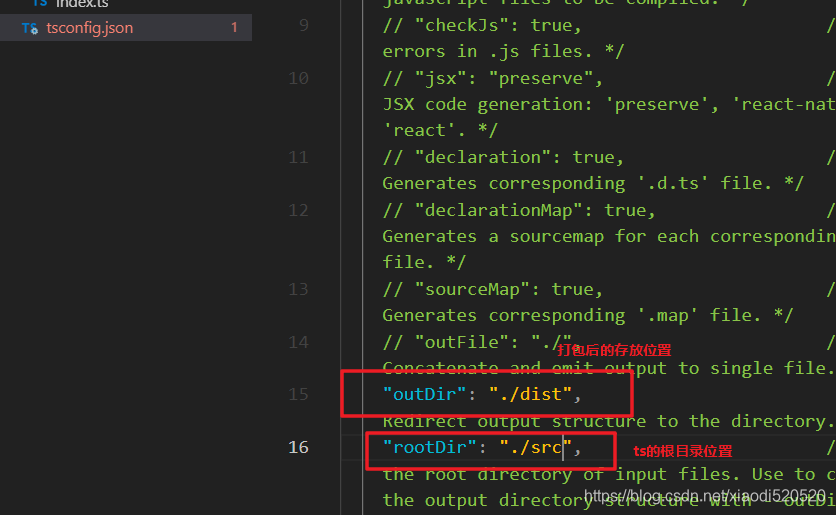Click the "./src" string value
This screenshot has width=836, height=515.
pyautogui.click(x=536, y=447)
